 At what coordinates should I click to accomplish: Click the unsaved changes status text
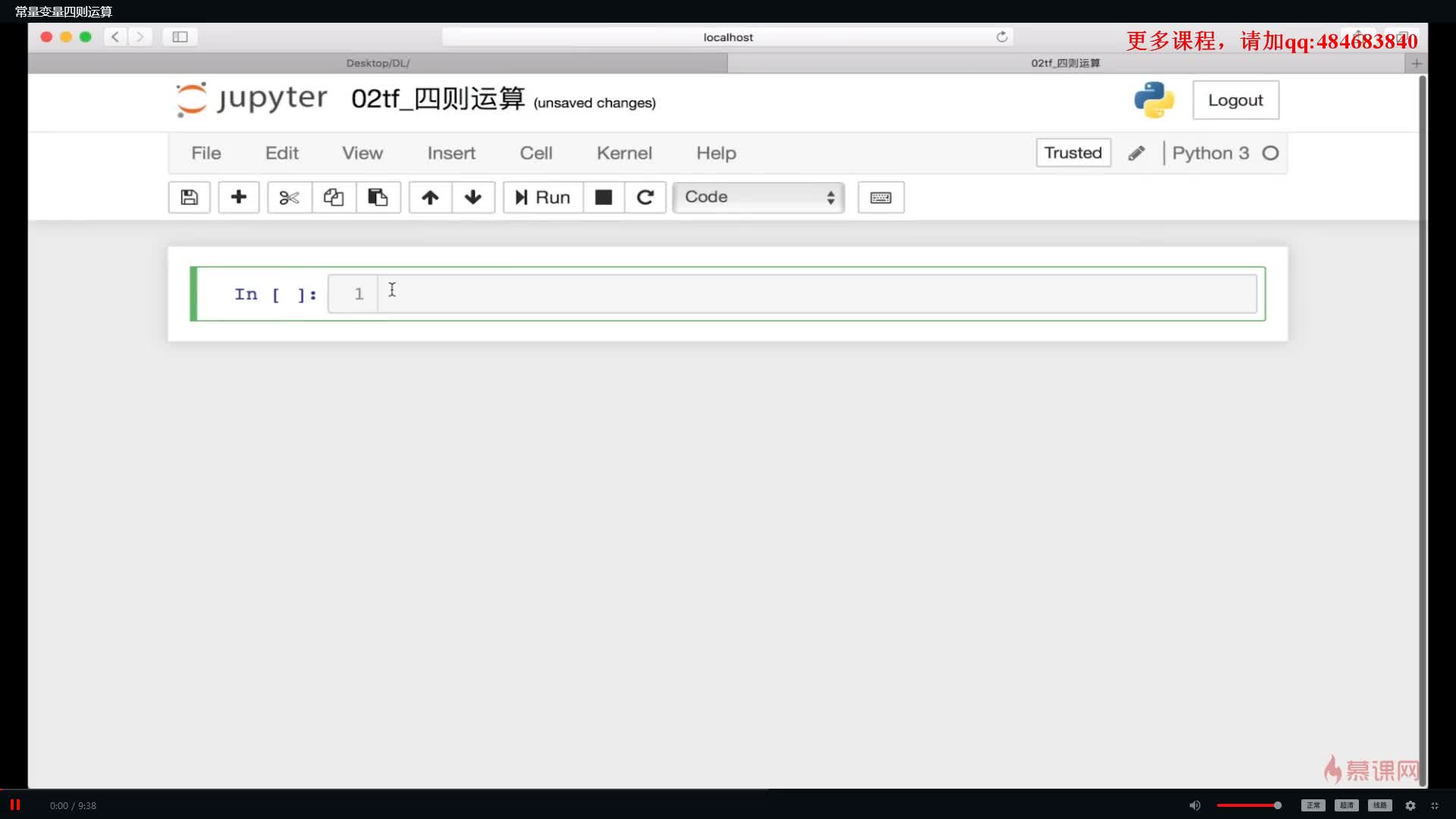click(x=595, y=102)
